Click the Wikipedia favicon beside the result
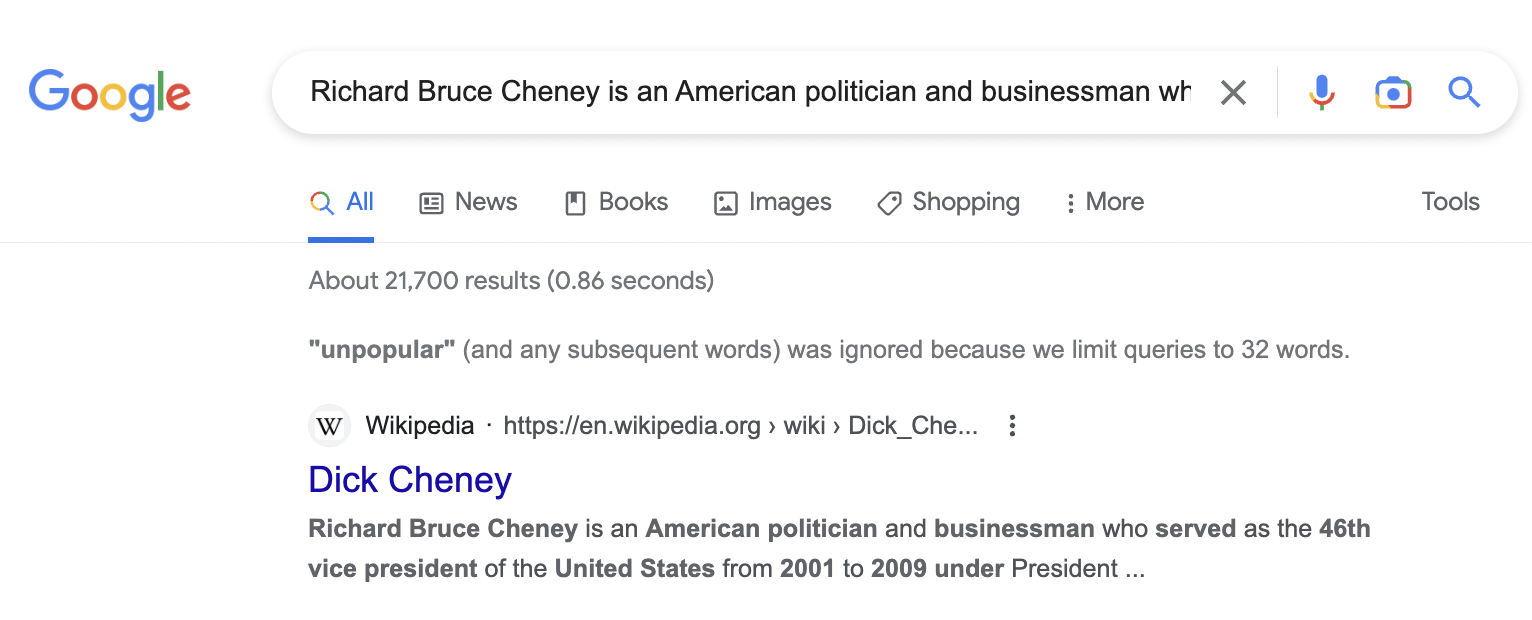 coord(329,425)
